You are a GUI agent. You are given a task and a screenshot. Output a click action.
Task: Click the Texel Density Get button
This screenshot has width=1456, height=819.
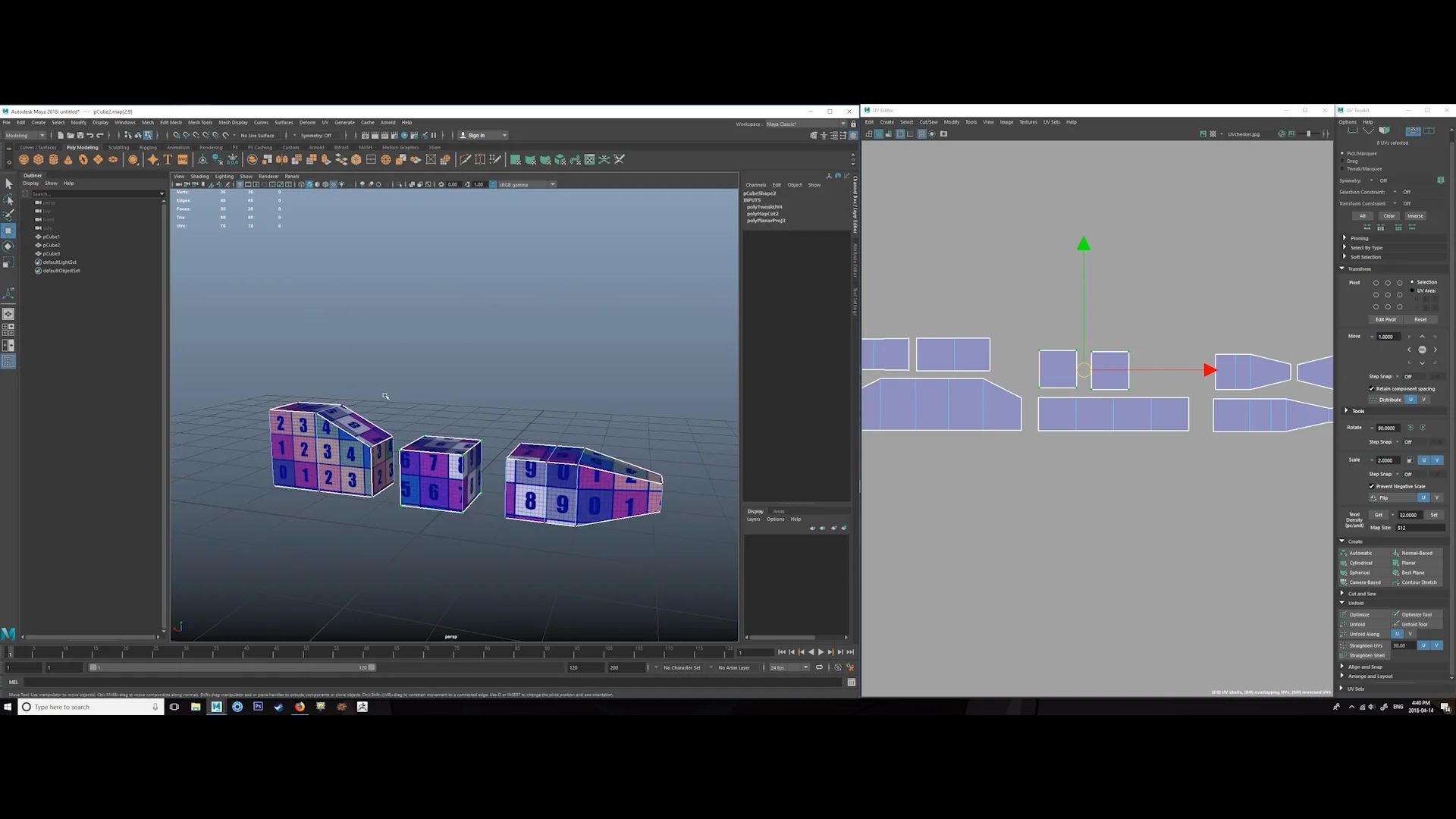(1379, 515)
